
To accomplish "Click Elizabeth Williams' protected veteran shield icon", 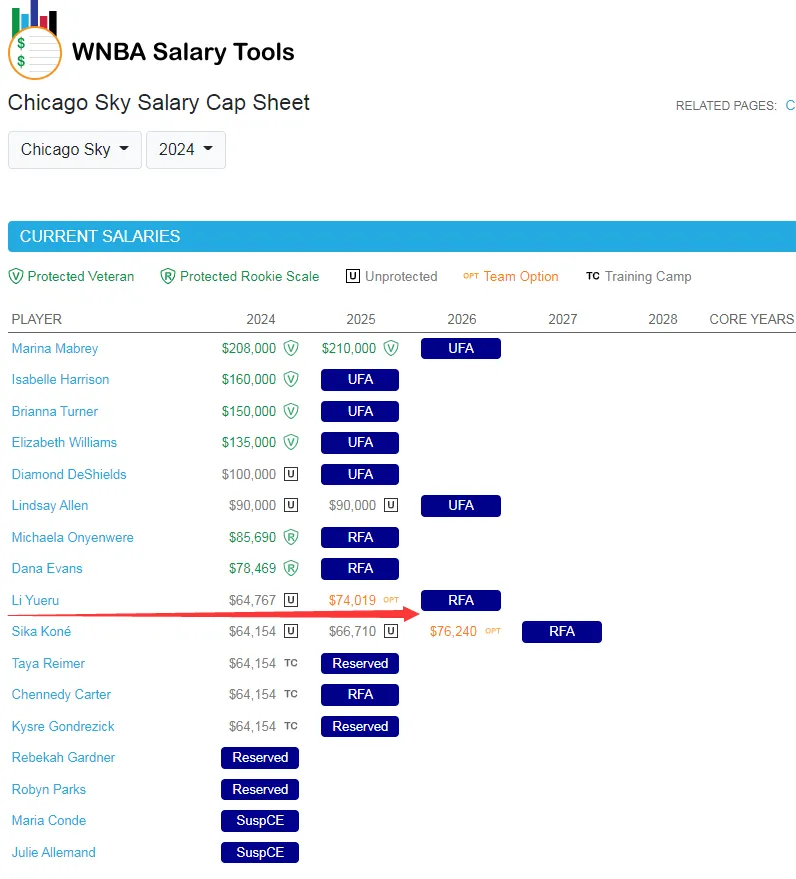I will tap(290, 442).
